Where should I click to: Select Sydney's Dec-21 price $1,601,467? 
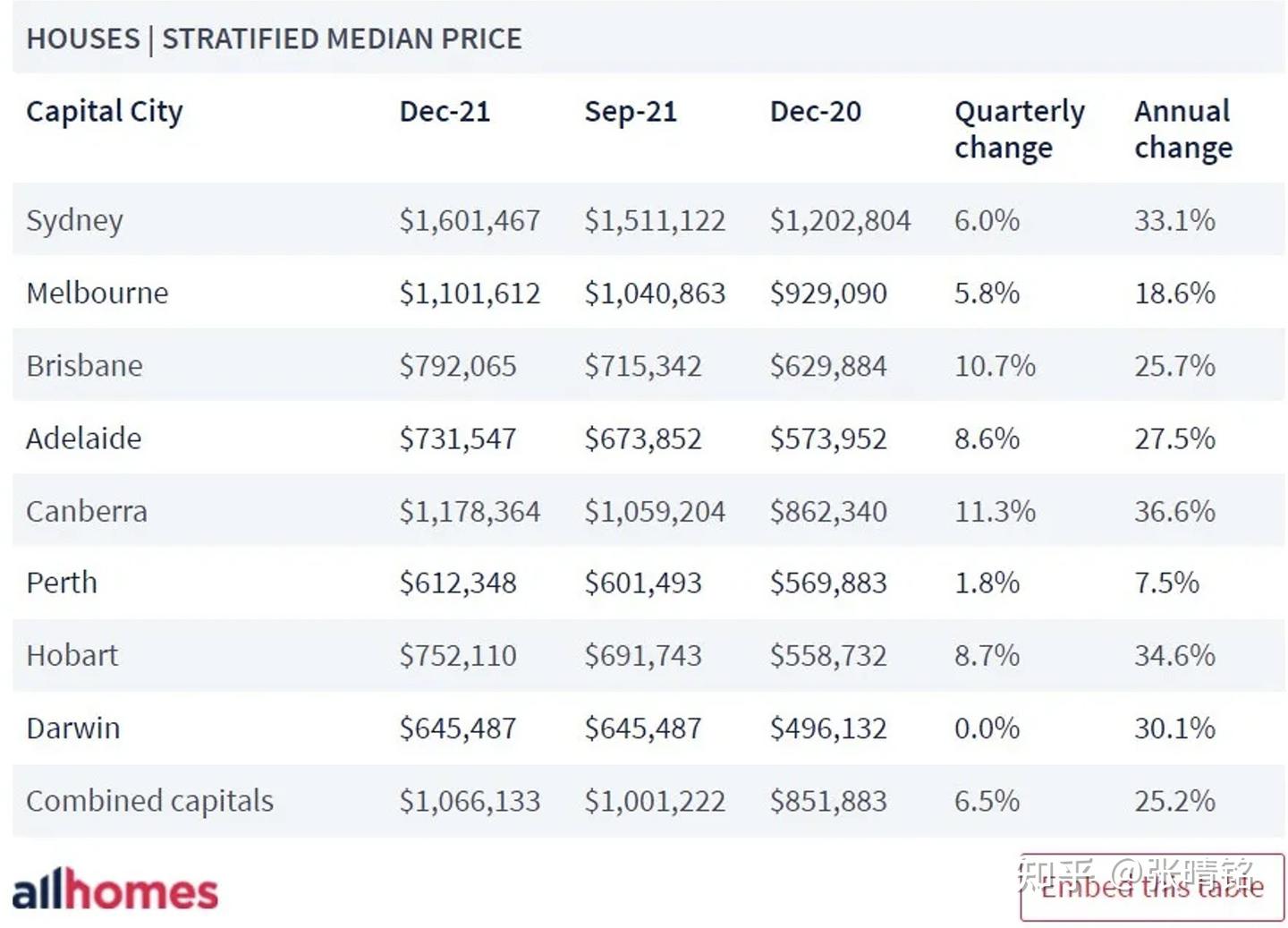470,220
